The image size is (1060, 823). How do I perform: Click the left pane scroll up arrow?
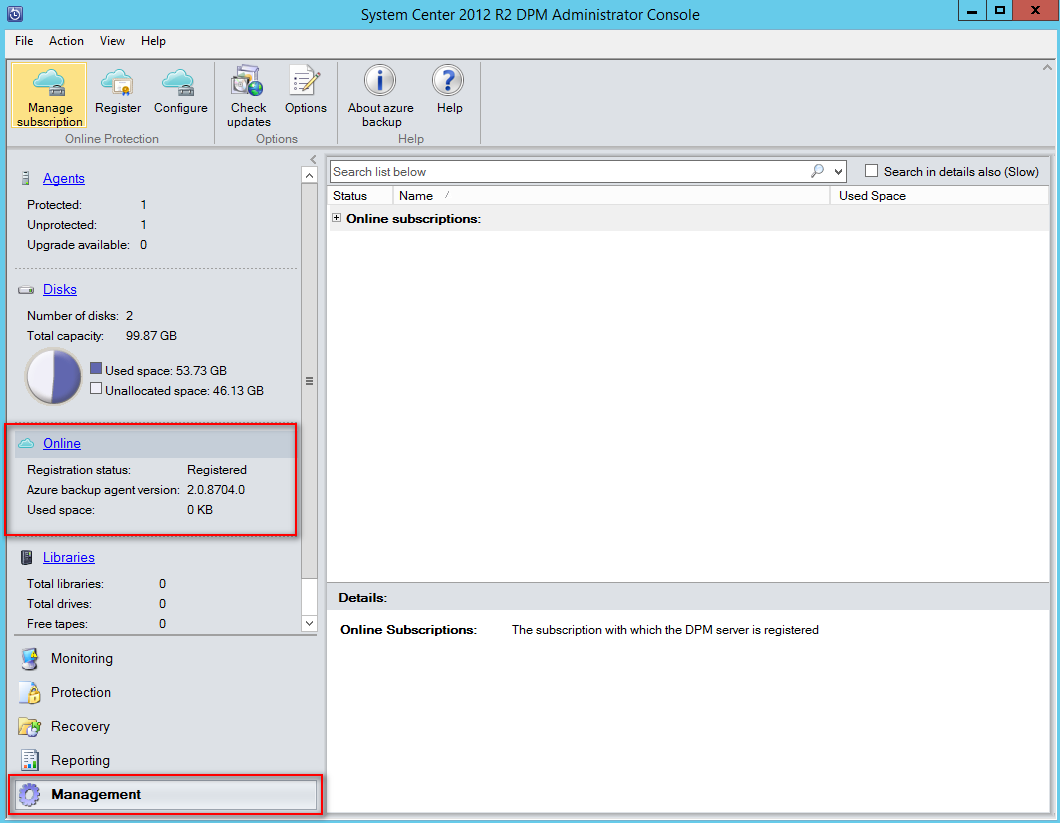(x=309, y=175)
